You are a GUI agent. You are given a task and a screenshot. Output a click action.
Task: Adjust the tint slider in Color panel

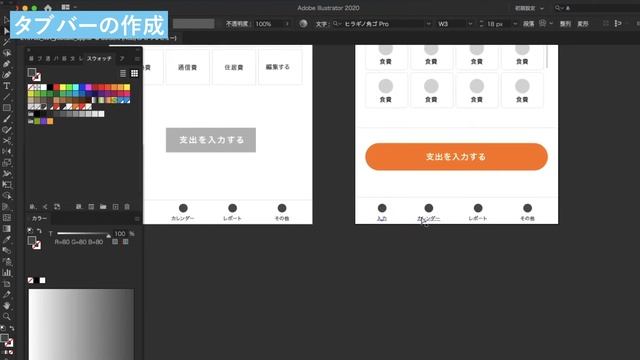coord(84,233)
